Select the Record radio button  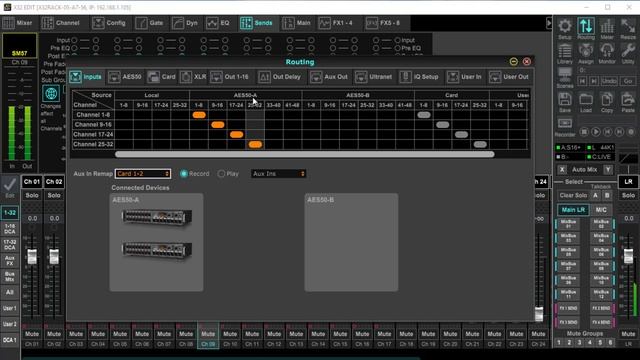click(x=184, y=174)
